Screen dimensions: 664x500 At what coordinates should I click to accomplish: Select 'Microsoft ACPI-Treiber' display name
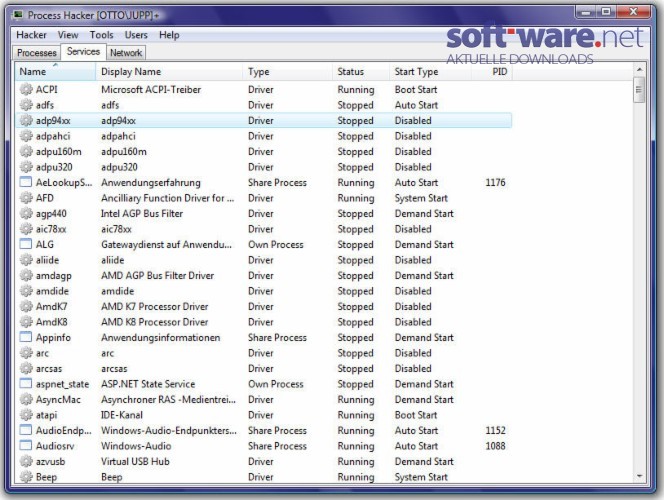[151, 90]
